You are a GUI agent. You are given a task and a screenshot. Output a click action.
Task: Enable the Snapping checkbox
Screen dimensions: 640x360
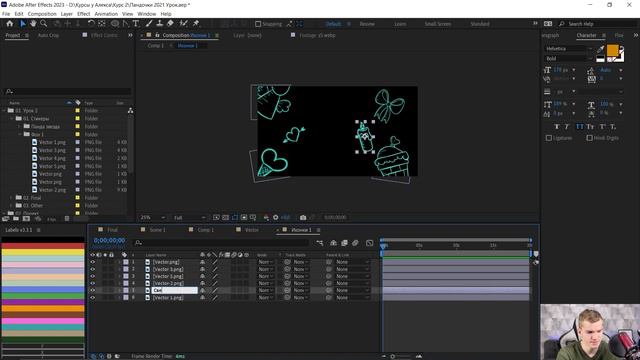[x=258, y=24]
